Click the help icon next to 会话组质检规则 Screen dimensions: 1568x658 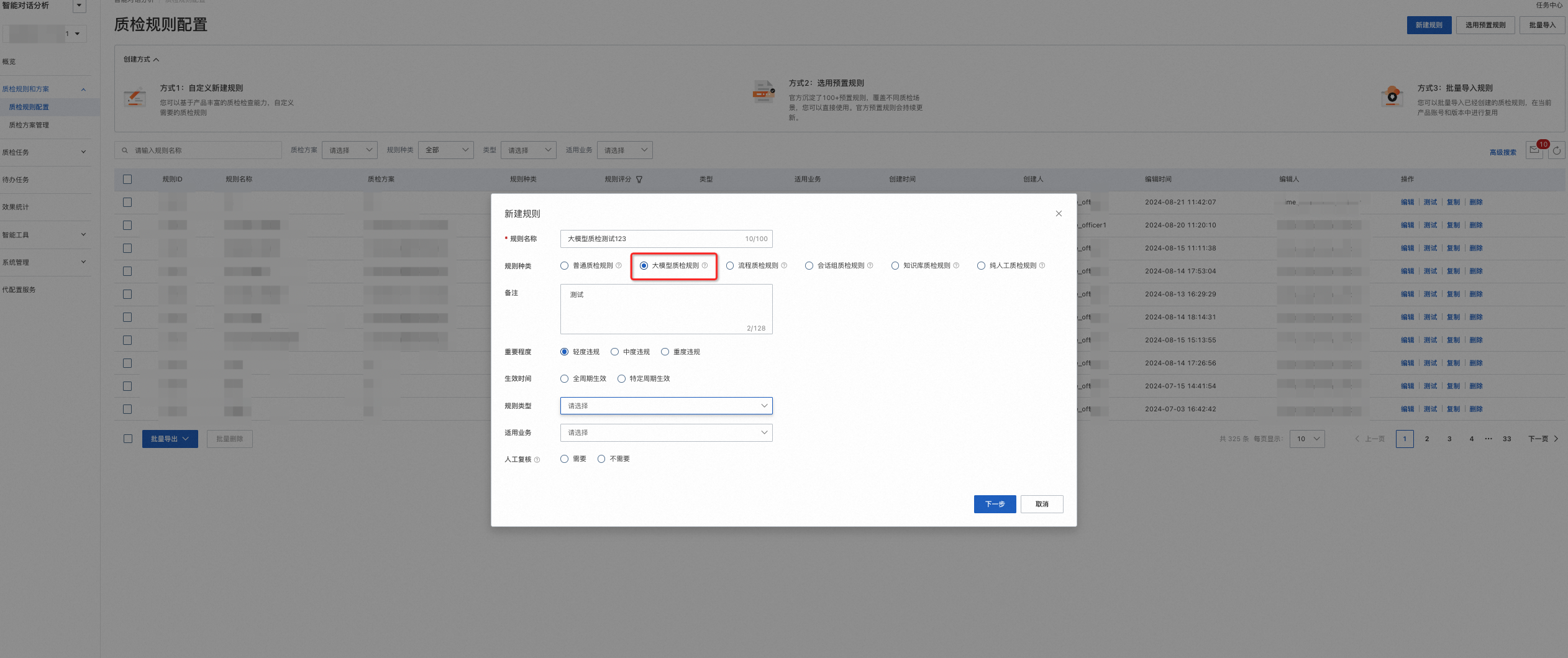coord(870,265)
